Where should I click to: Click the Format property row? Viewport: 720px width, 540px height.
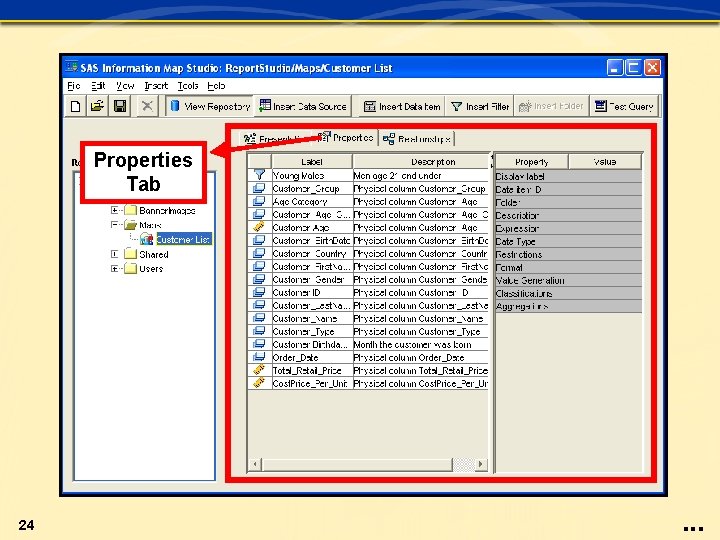coord(568,267)
